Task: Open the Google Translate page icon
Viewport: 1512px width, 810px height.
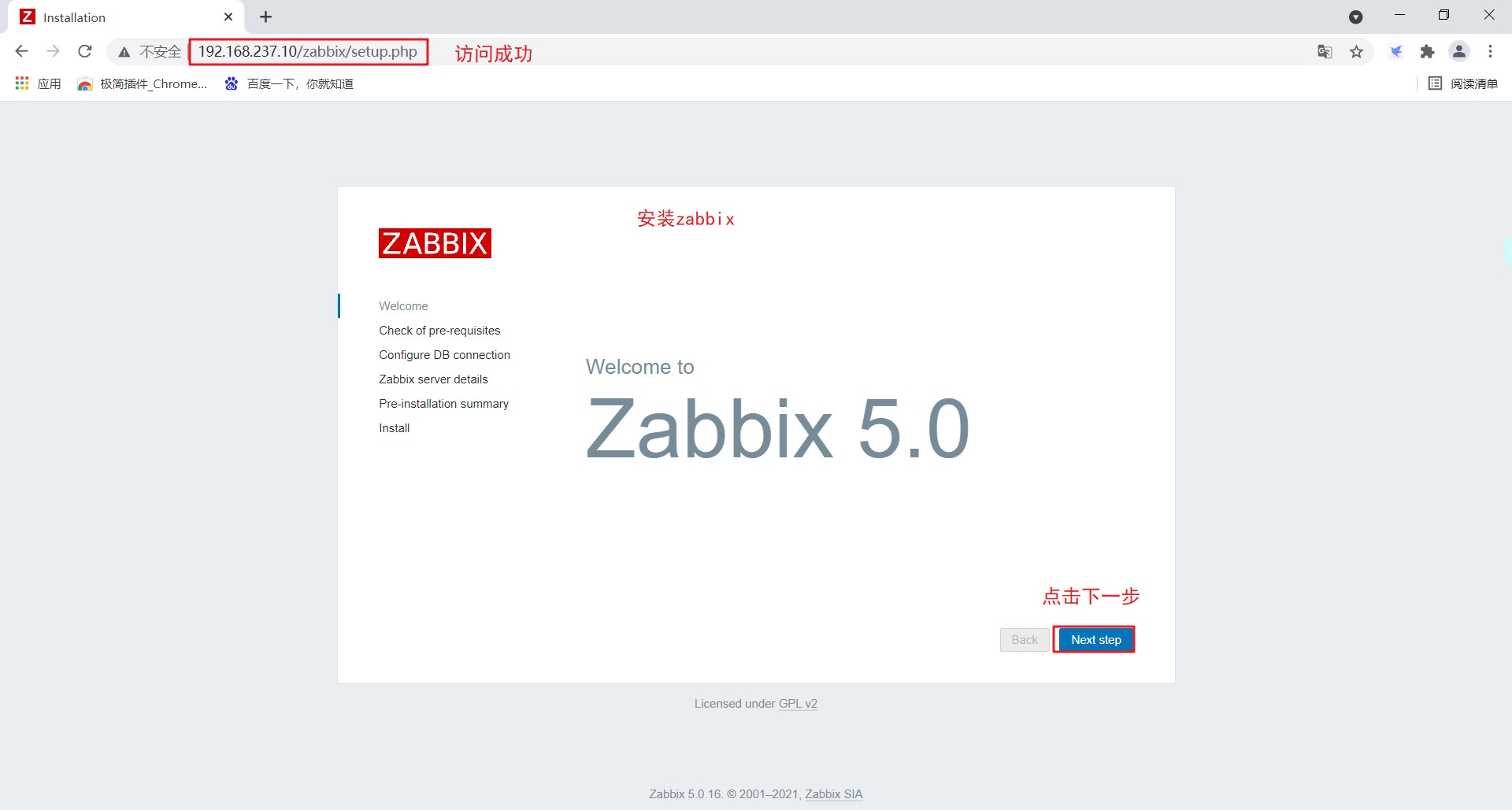Action: 1325,52
